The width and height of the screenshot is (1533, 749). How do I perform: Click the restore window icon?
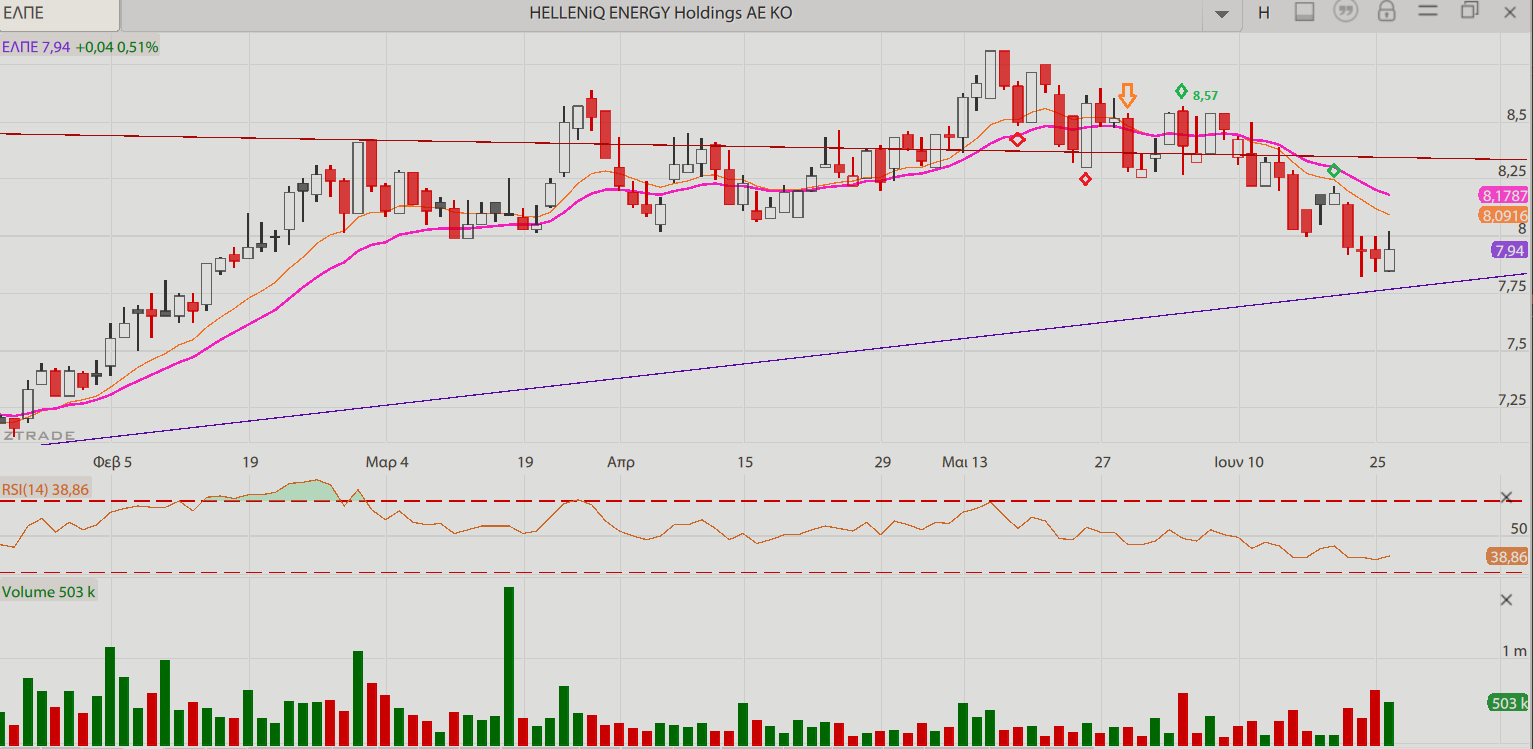1469,11
